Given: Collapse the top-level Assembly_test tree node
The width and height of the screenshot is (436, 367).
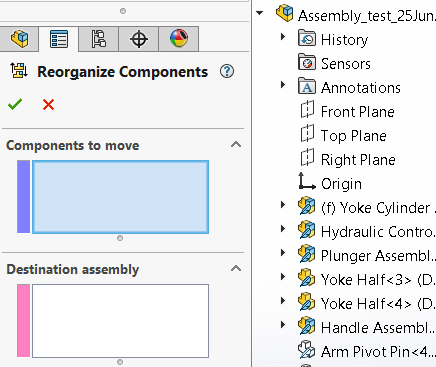Looking at the screenshot, I should point(260,13).
